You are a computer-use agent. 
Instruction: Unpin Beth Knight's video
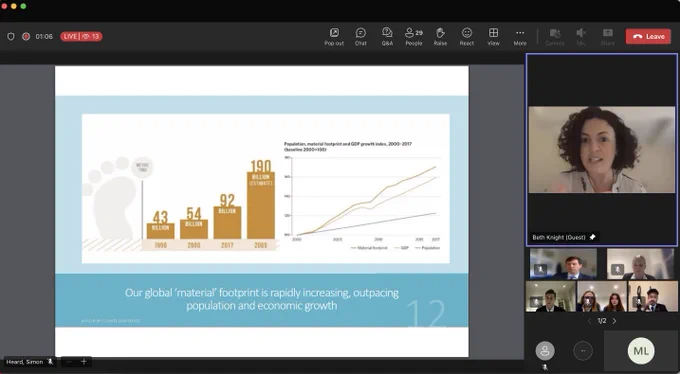tap(592, 237)
